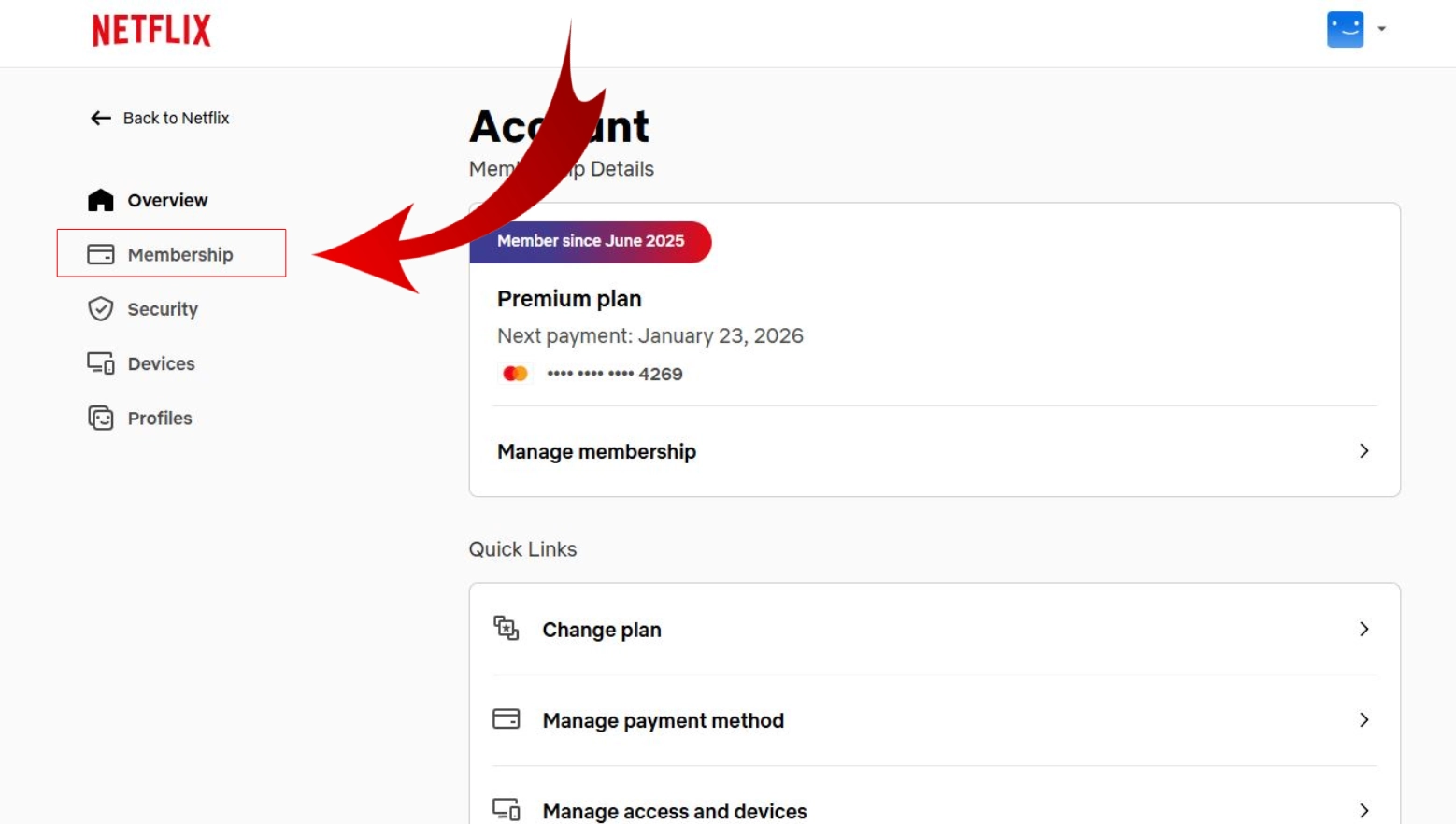Viewport: 1456px width, 824px height.
Task: Go to Back to Netflix link
Action: click(x=176, y=118)
